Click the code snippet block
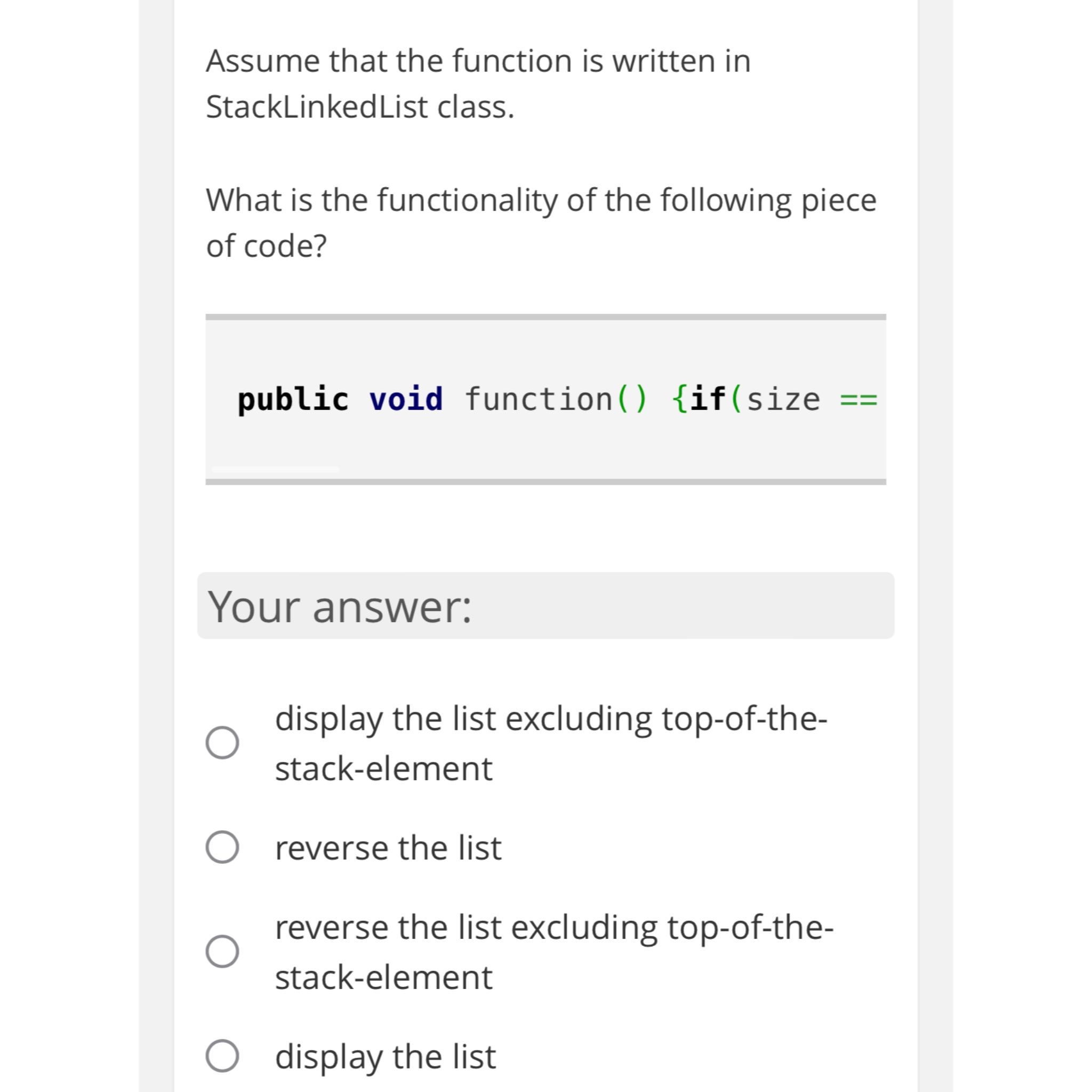Image resolution: width=1092 pixels, height=1092 pixels. click(545, 398)
